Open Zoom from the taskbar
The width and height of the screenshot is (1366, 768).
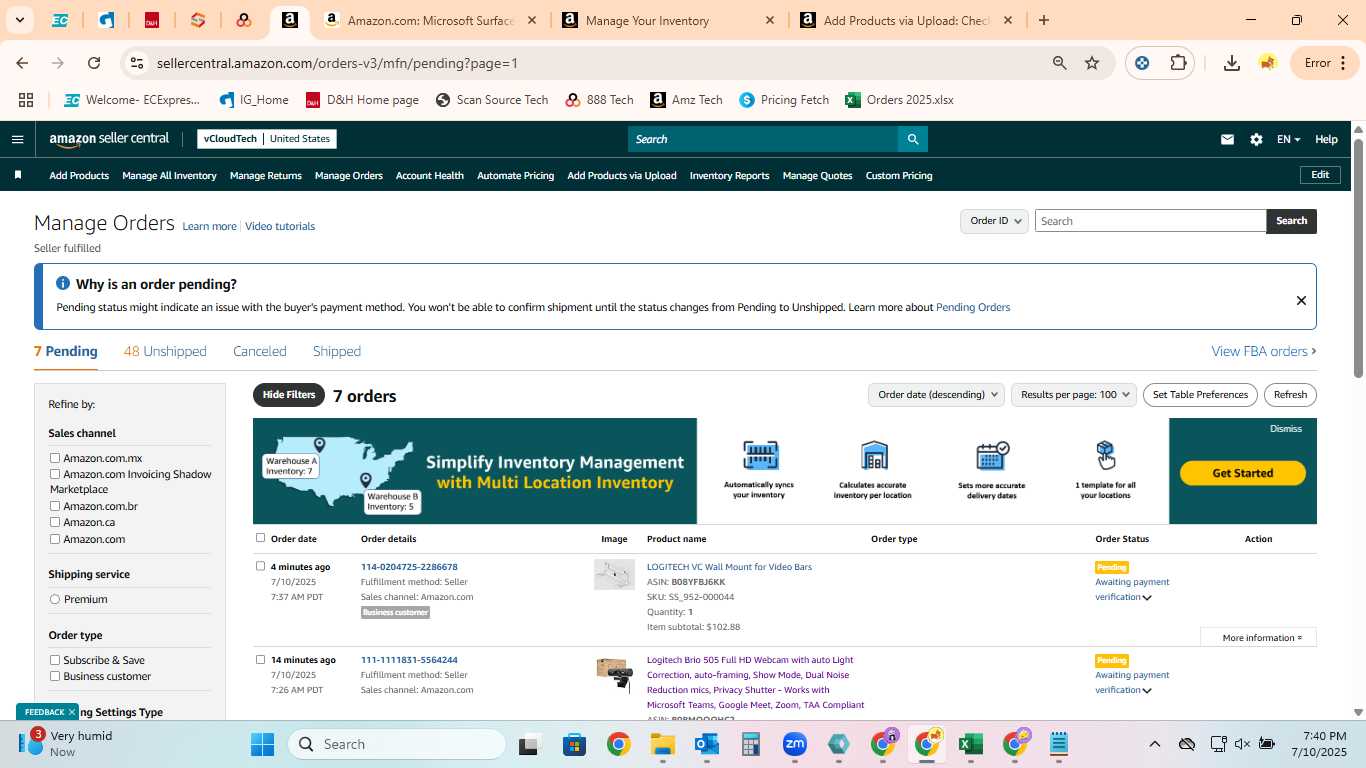click(x=795, y=744)
